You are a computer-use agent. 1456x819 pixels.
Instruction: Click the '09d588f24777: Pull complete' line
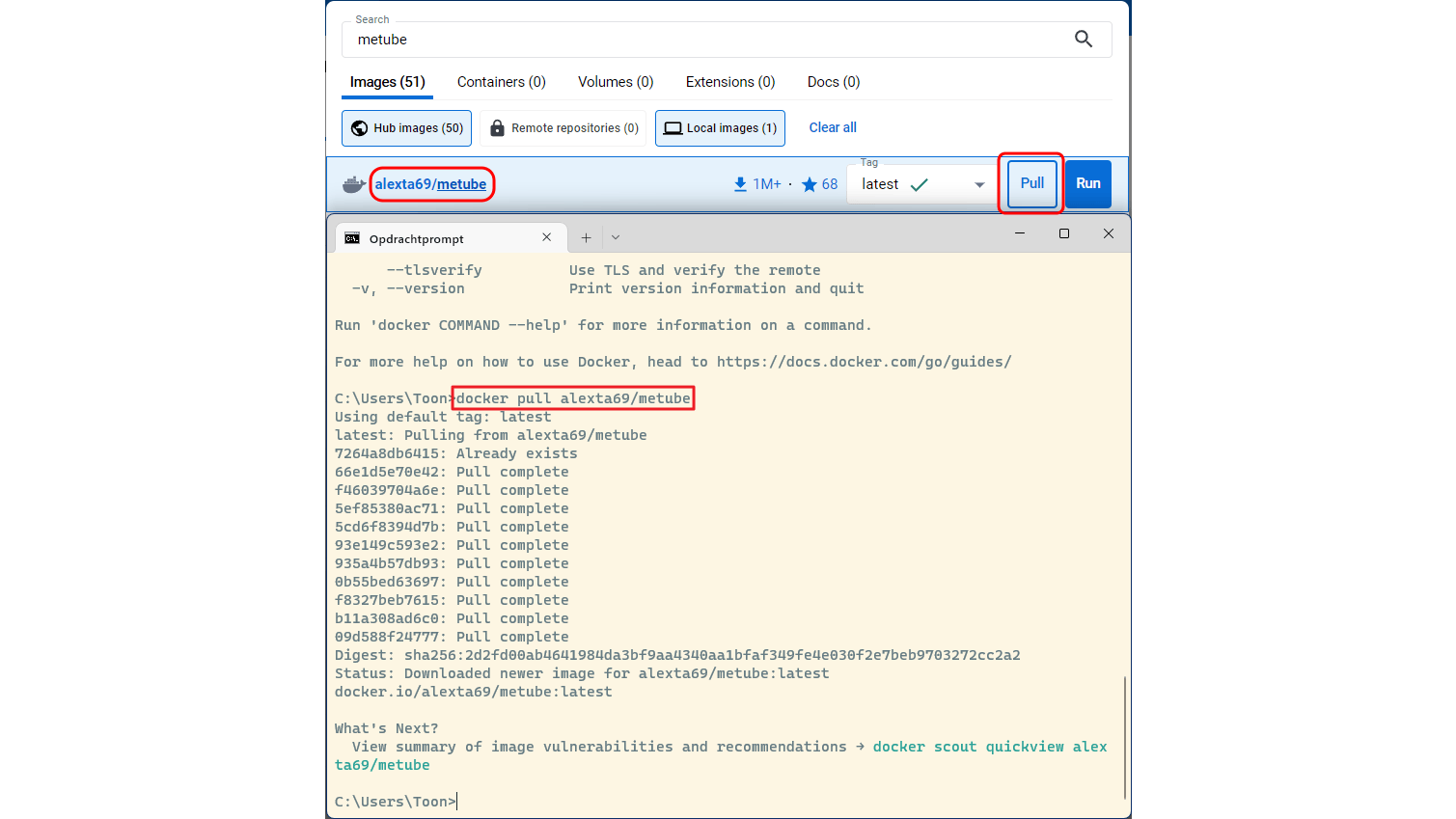(x=452, y=637)
